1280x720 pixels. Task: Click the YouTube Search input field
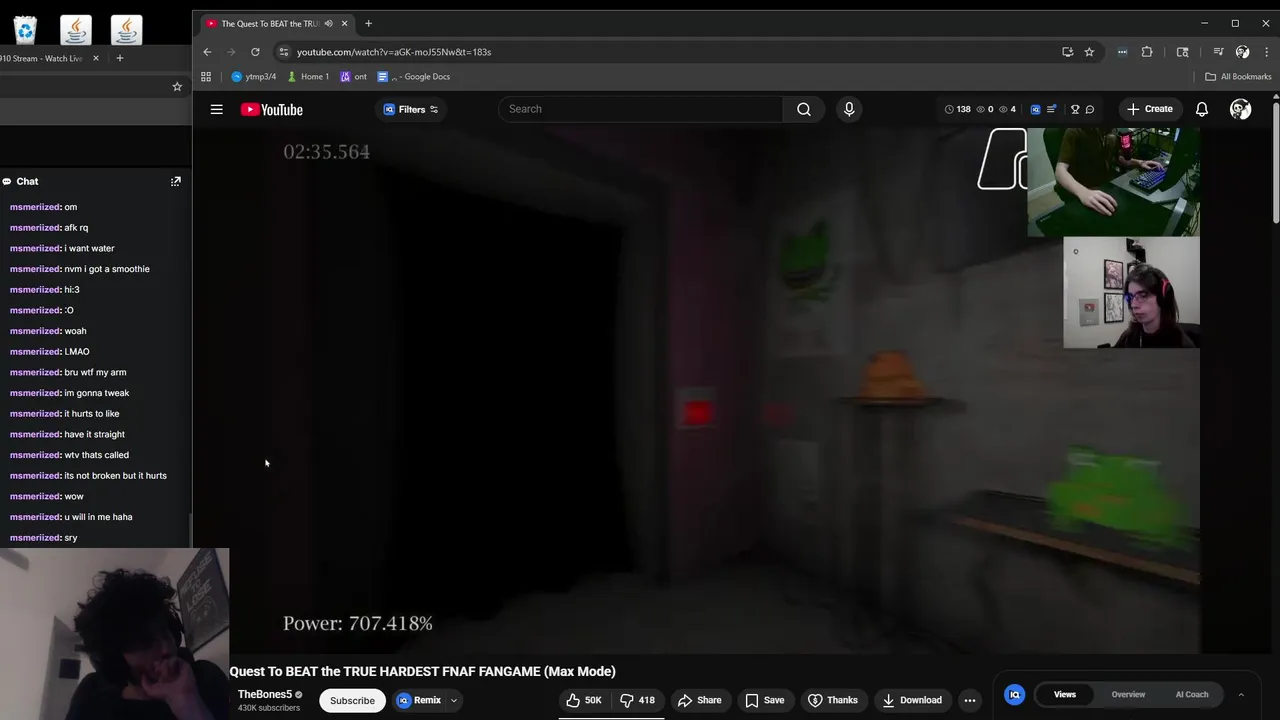tap(640, 109)
